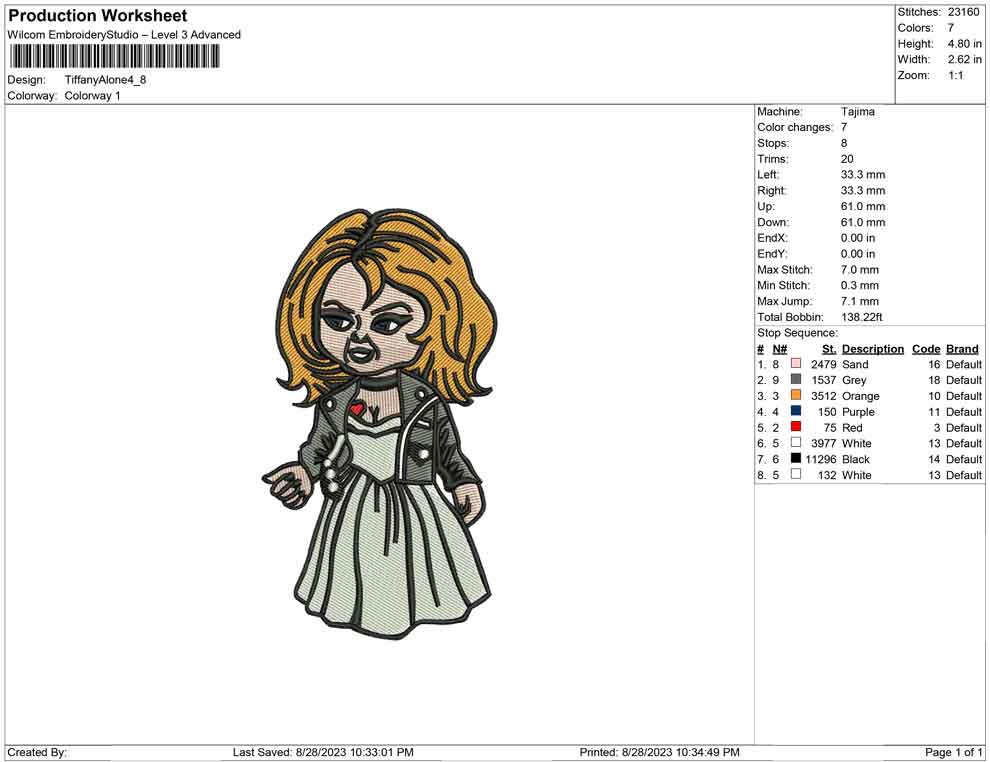Click the embroidered Tiffany doll design preview
The width and height of the screenshot is (990, 762).
[379, 423]
